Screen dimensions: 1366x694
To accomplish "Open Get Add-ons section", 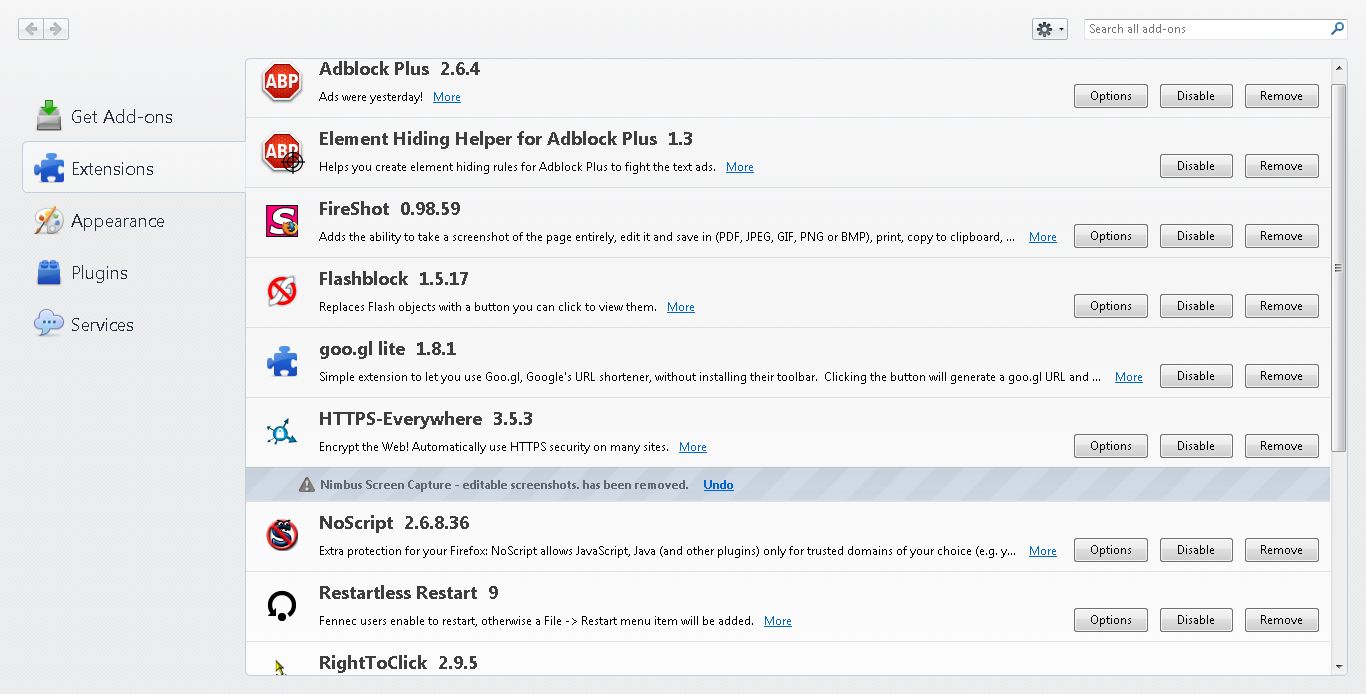I will (134, 116).
